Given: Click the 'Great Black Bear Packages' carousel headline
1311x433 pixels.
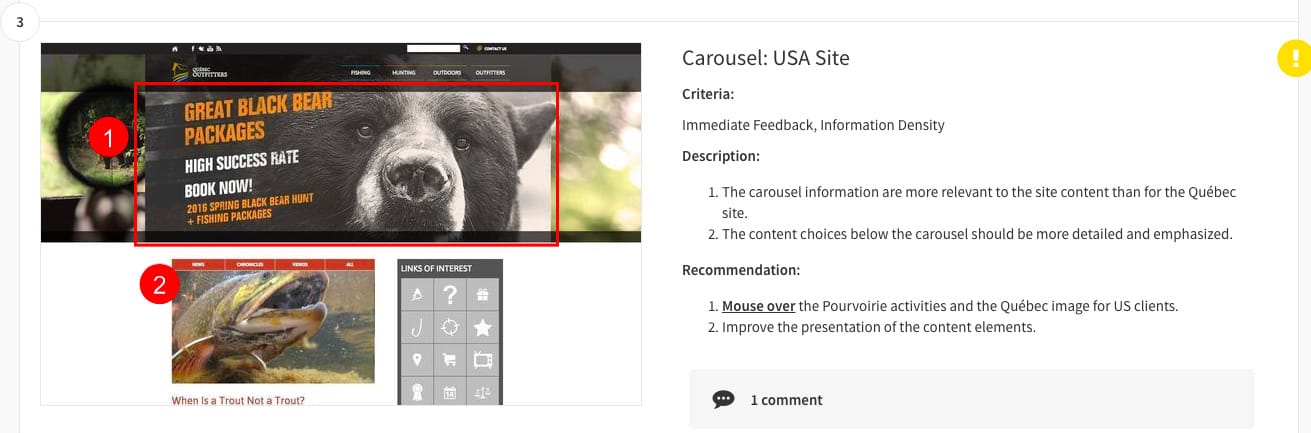Looking at the screenshot, I should click(258, 119).
